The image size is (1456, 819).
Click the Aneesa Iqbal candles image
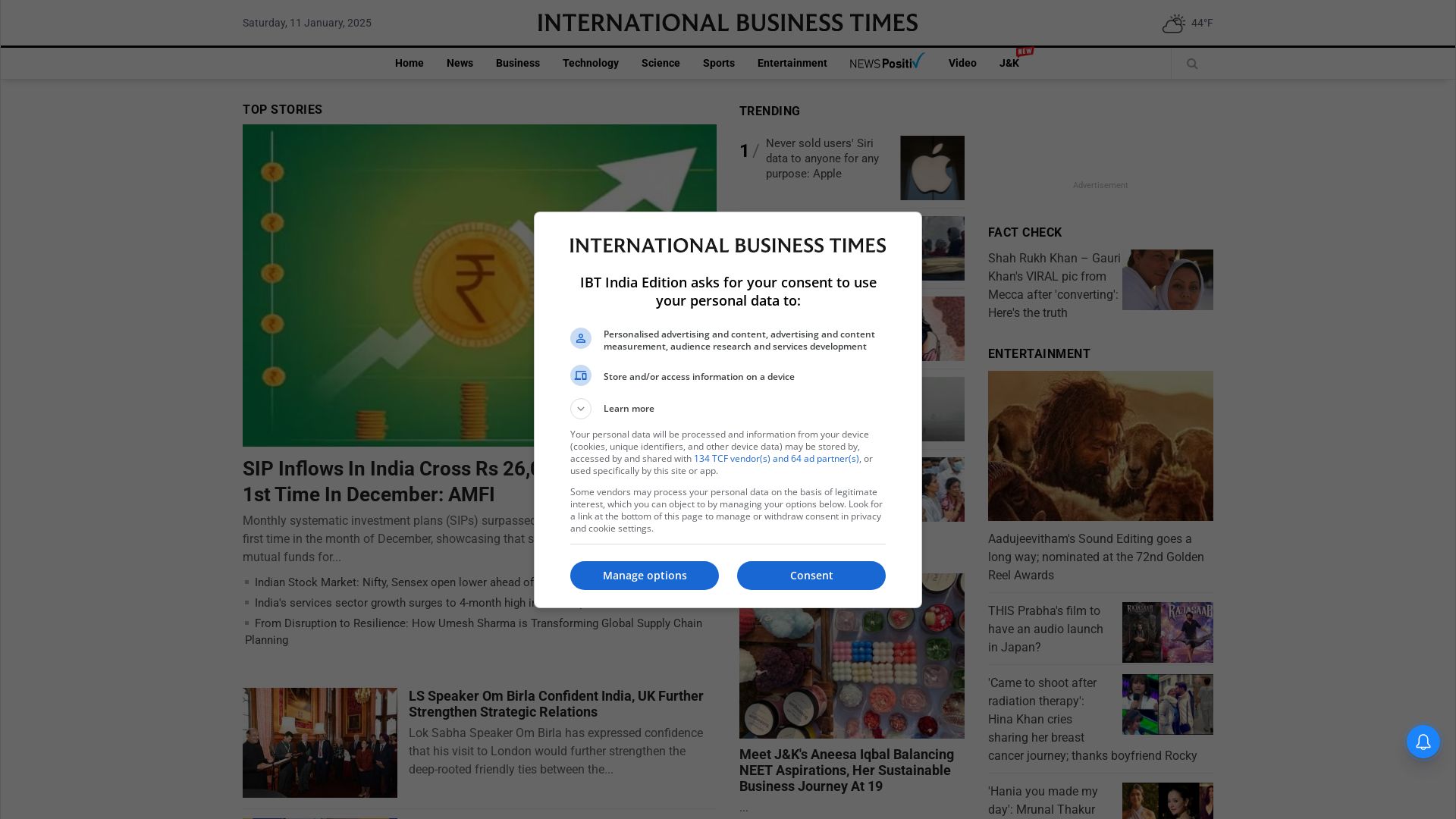coord(852,673)
